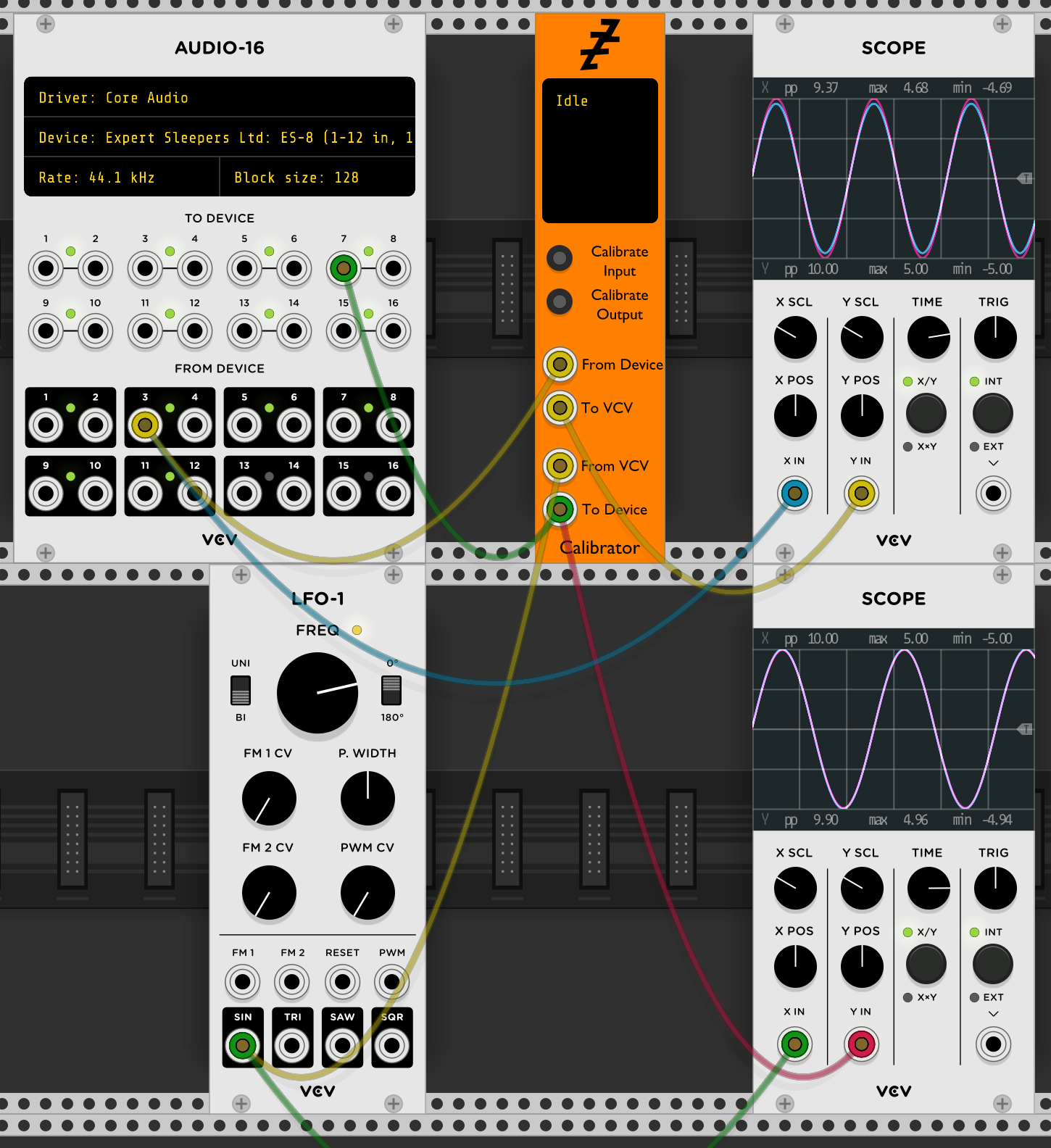Click the Calibrator To VCV jack

coord(560,408)
